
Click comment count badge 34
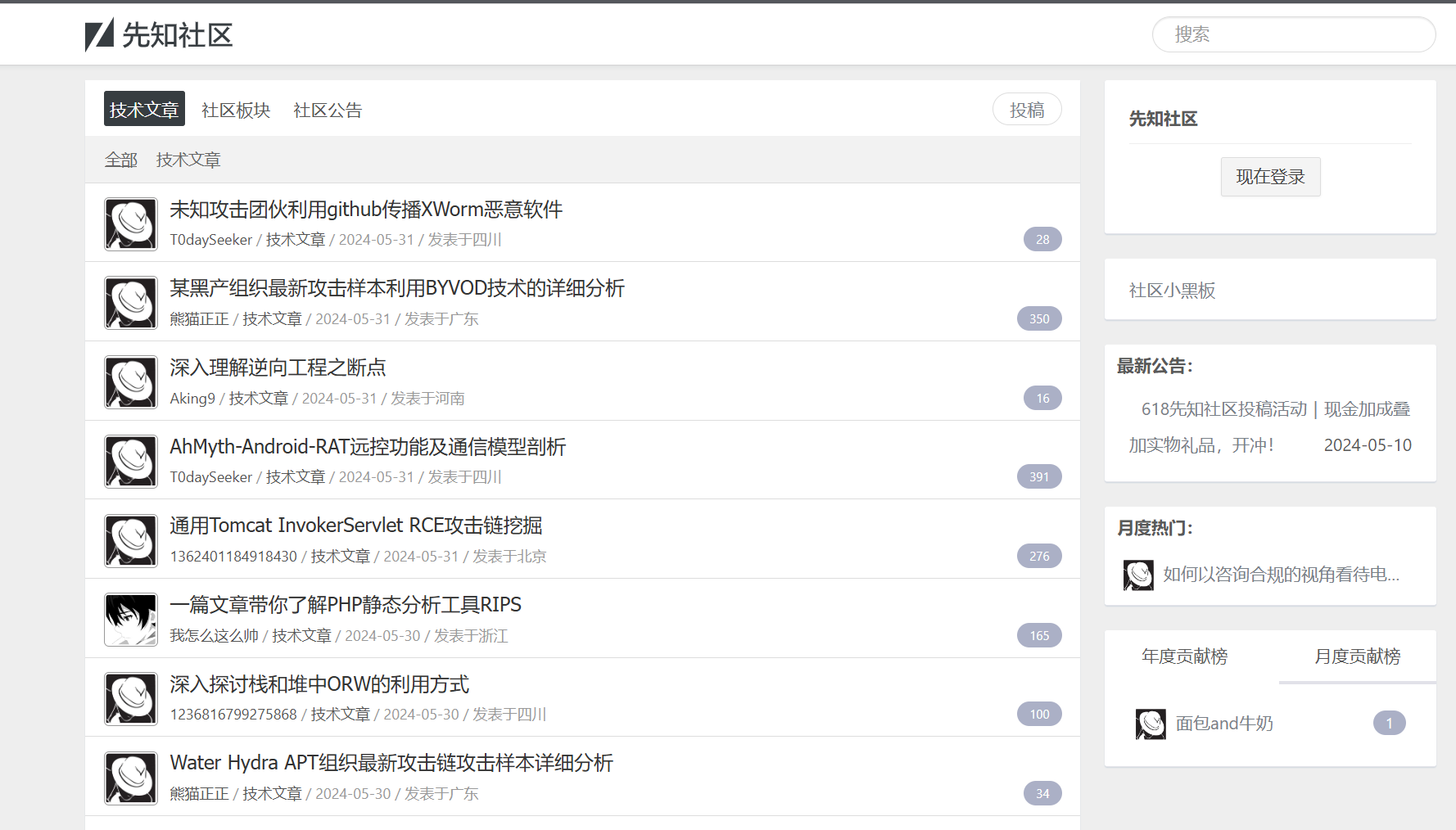point(1042,793)
